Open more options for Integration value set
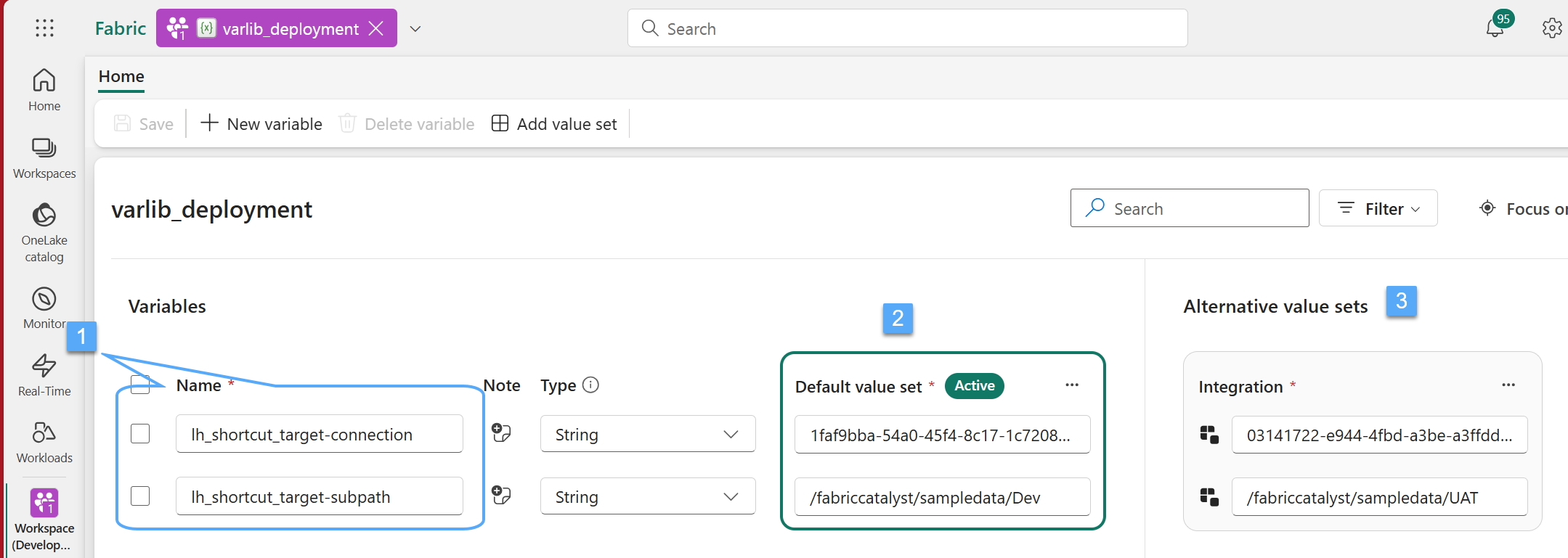 click(x=1508, y=385)
